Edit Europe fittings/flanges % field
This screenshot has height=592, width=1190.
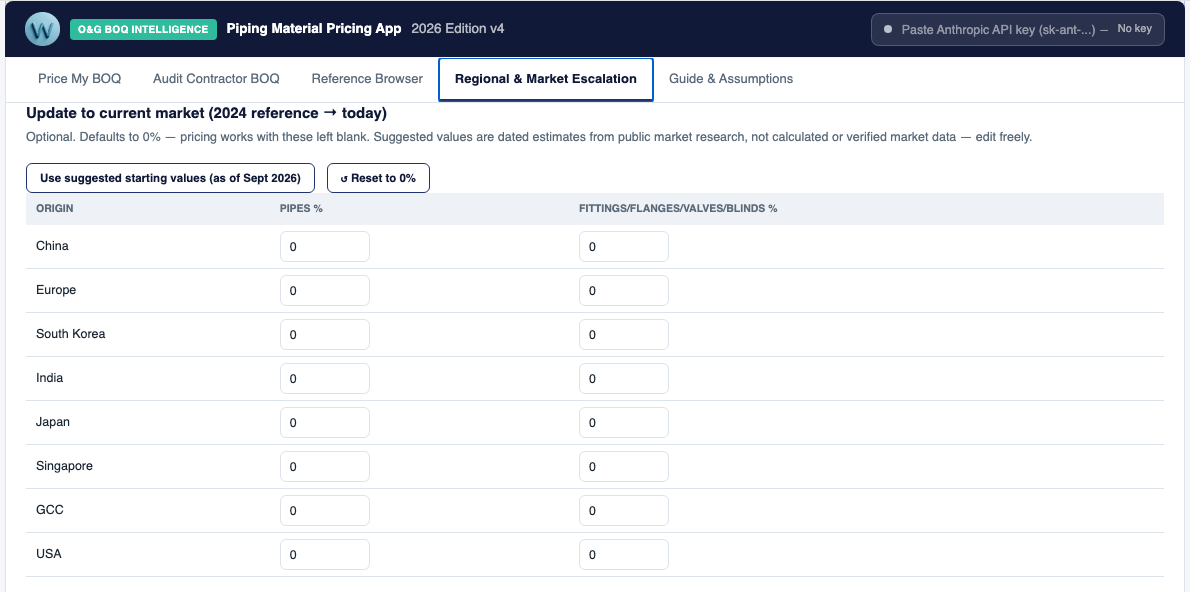coord(624,291)
